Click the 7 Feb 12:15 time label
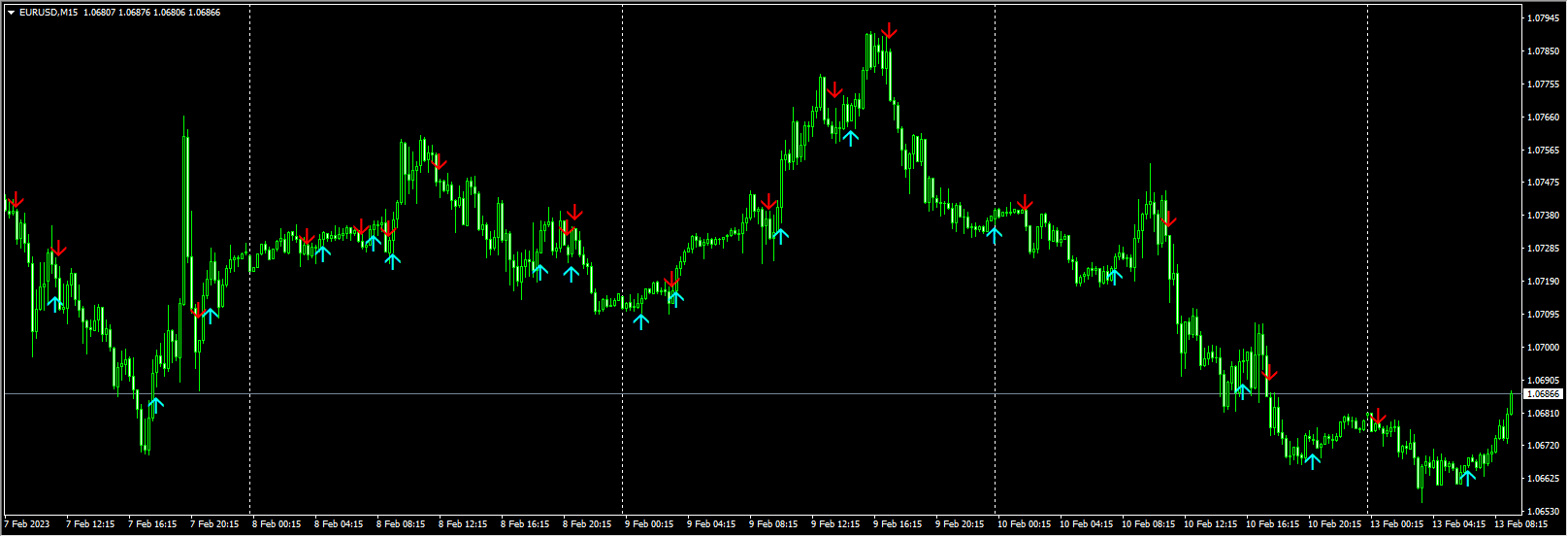Image resolution: width=1568 pixels, height=537 pixels. tap(90, 524)
